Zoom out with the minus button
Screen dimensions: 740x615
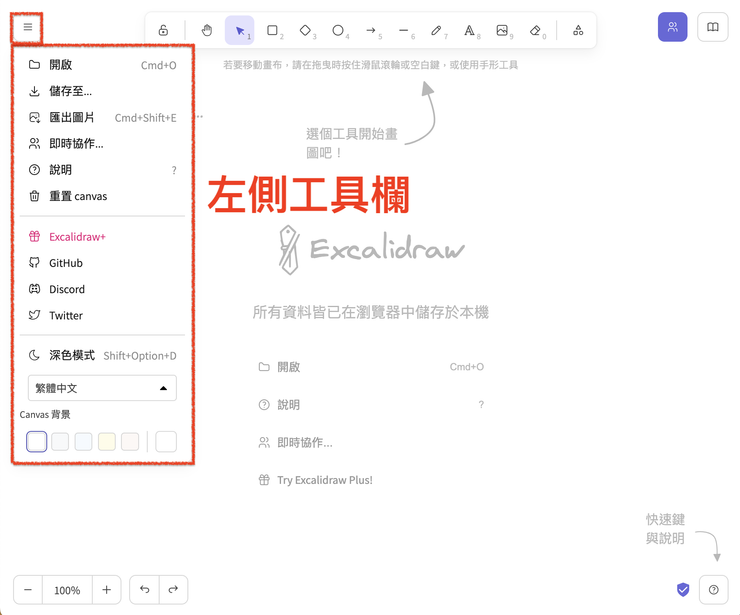28,590
